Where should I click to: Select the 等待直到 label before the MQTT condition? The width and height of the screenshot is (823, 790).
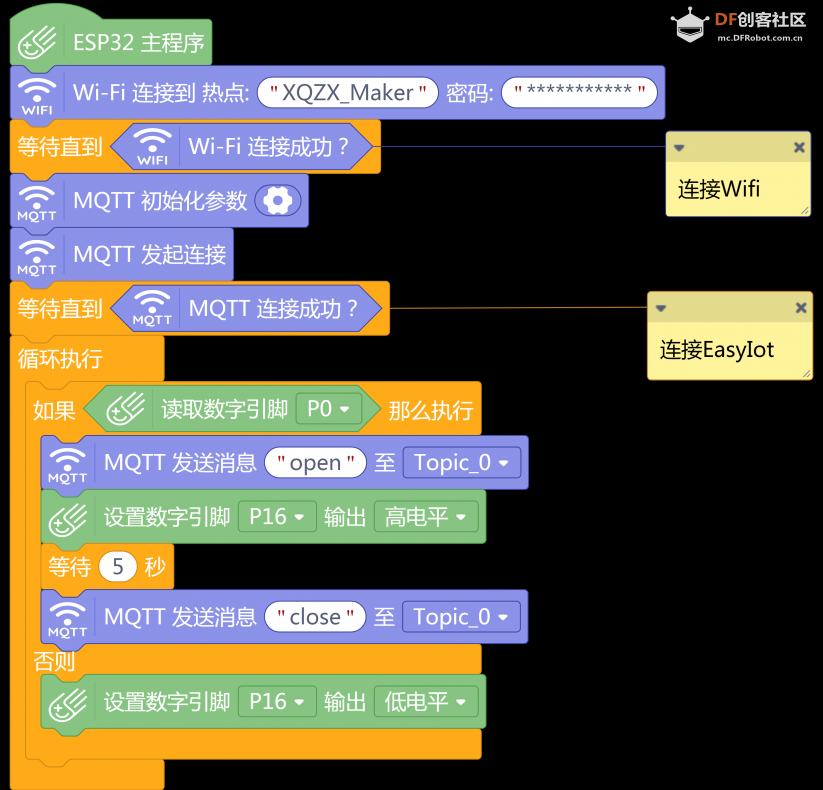pos(60,309)
